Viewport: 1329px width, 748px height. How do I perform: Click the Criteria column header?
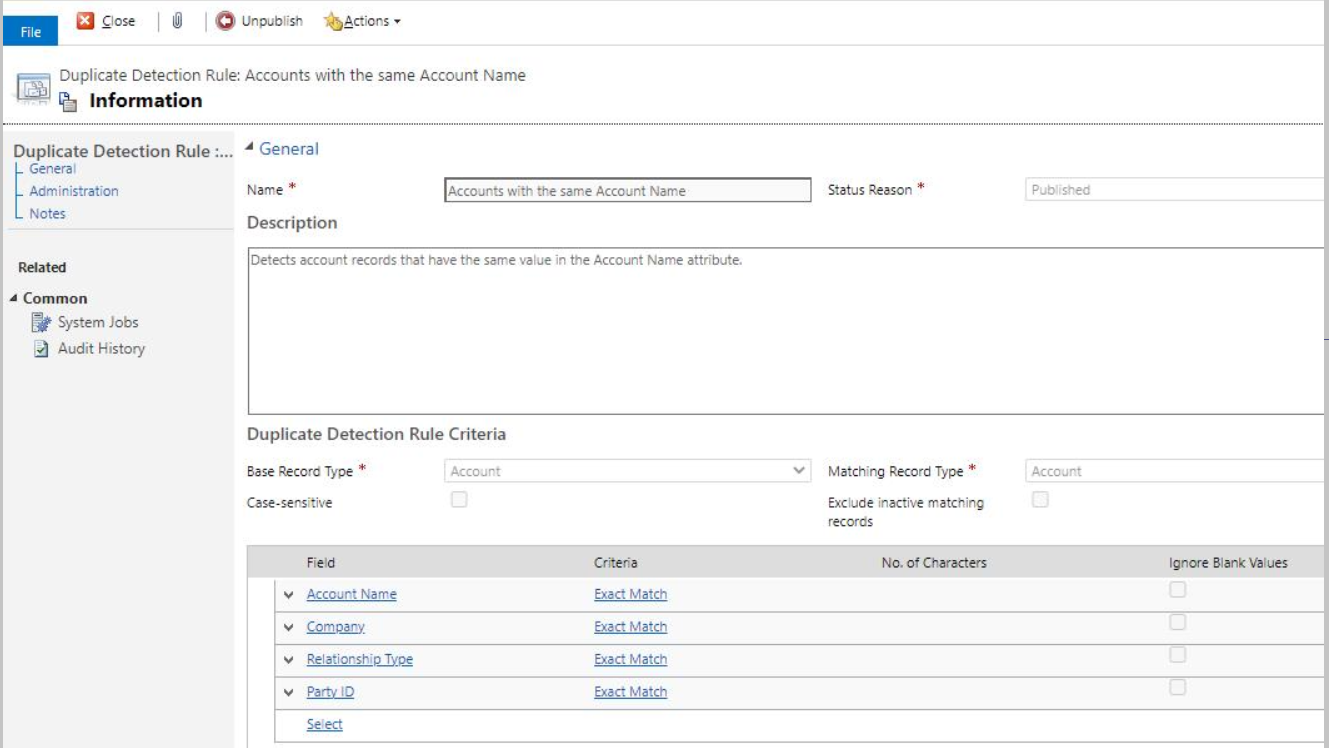[x=615, y=563]
